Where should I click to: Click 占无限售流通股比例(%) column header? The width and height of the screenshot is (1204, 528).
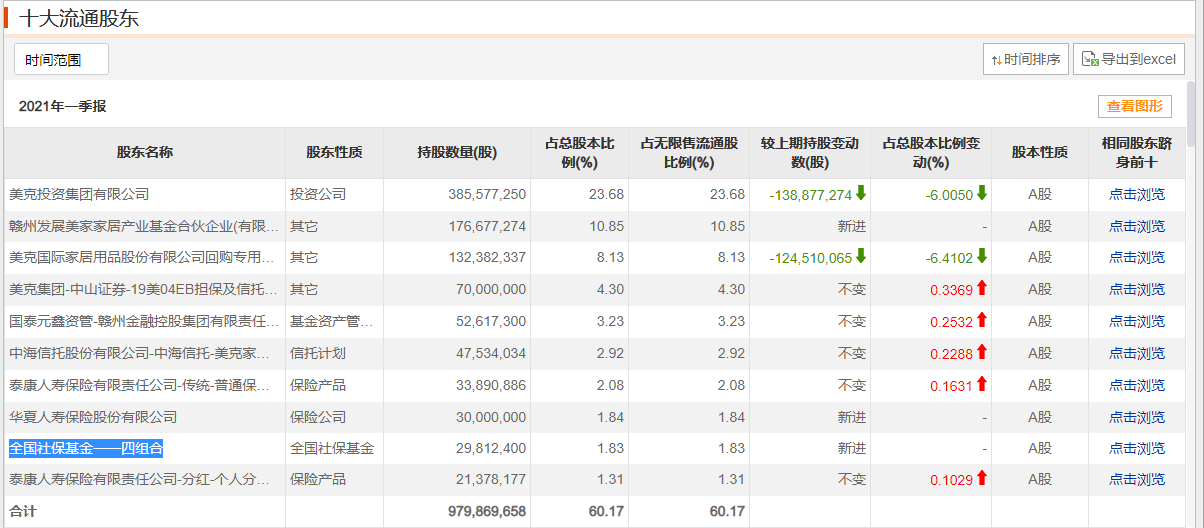(x=688, y=153)
